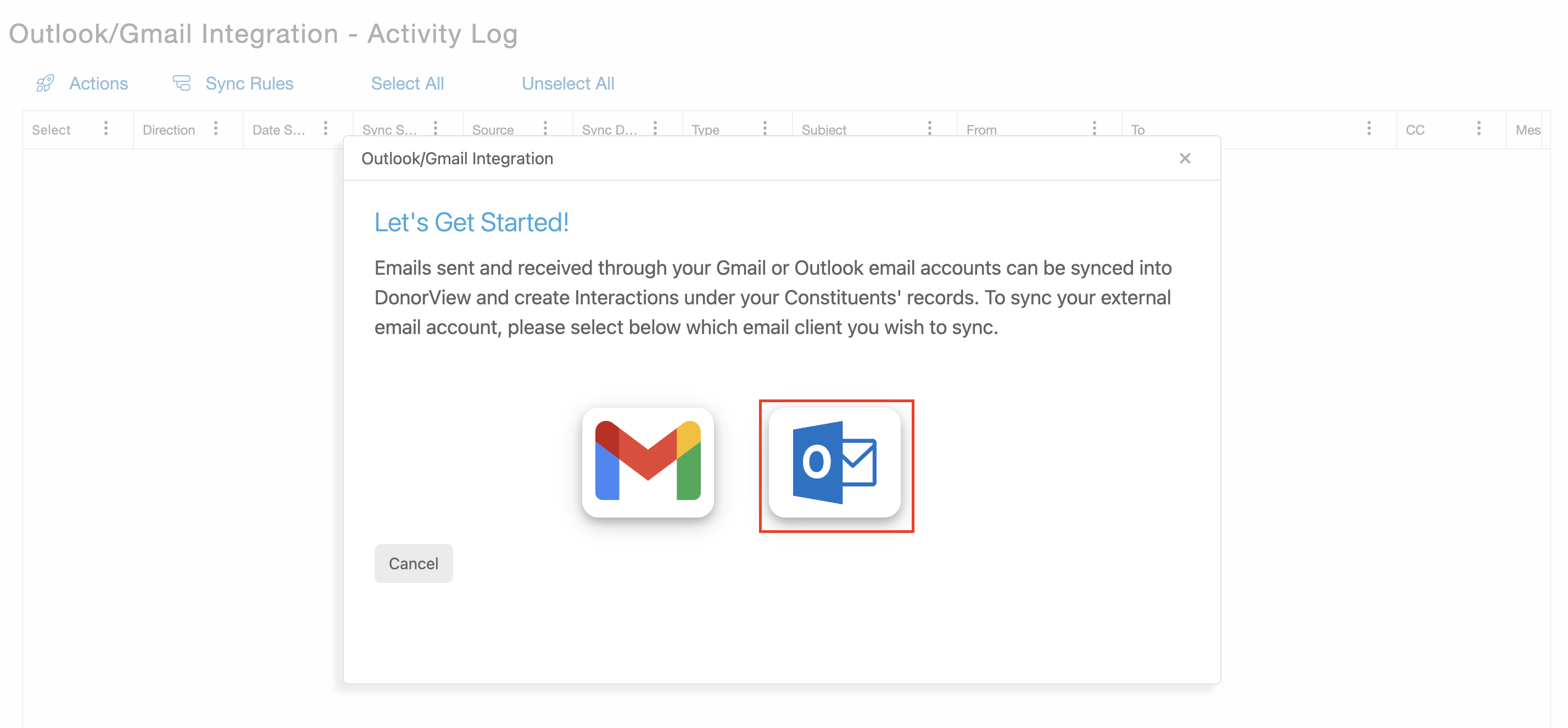
Task: Open CC column options menu
Action: click(x=1478, y=129)
